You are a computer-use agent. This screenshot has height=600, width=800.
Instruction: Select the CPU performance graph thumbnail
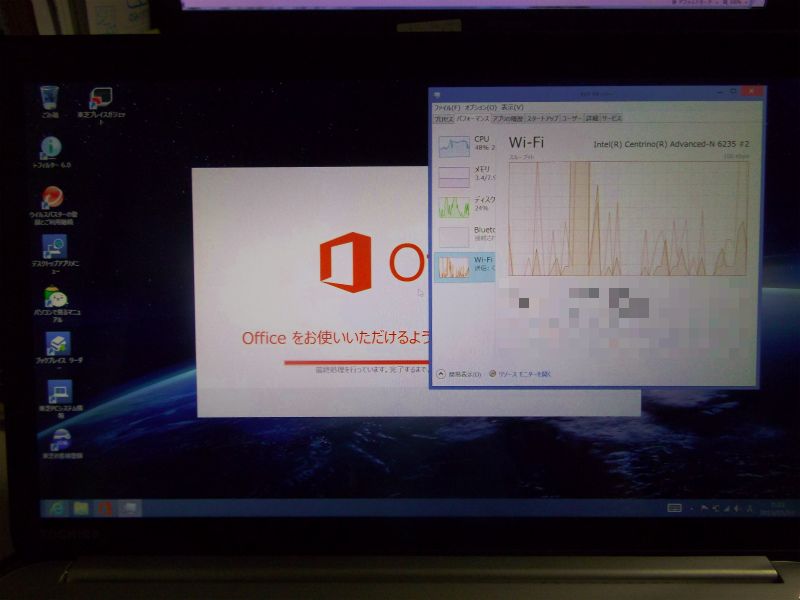pos(454,146)
